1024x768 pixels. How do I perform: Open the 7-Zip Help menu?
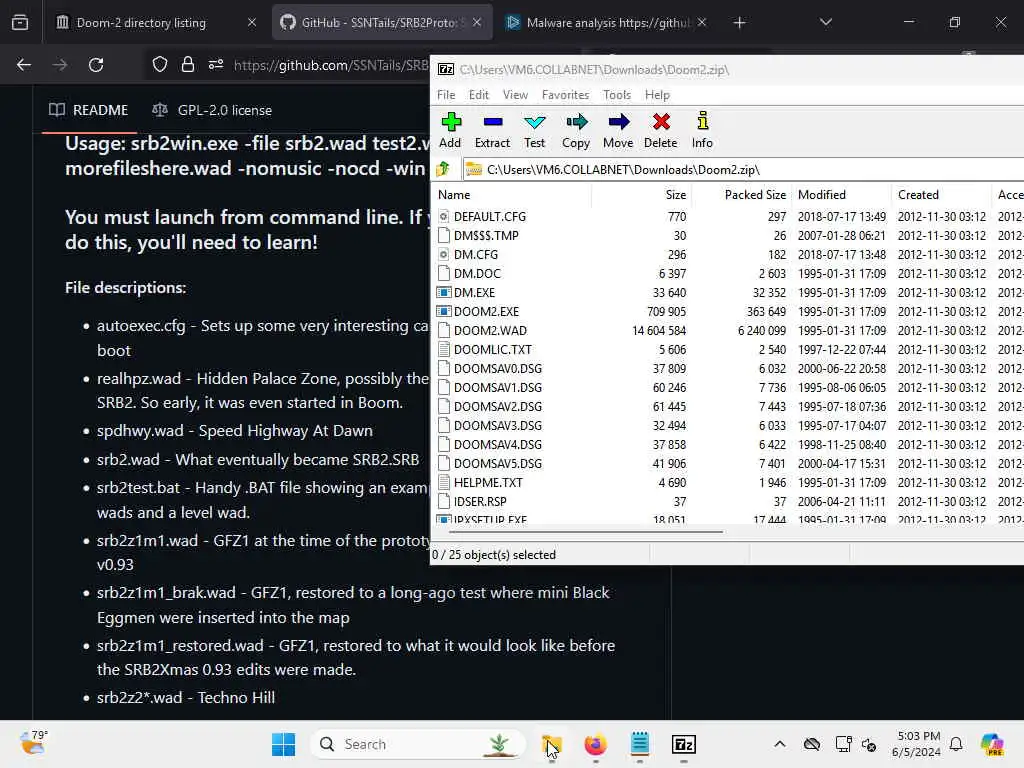pos(657,95)
